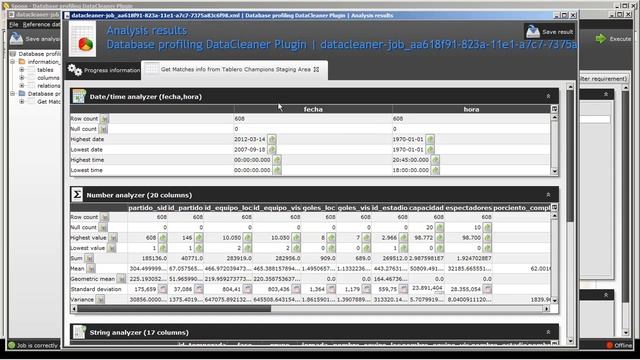Click chart icon beside Sum label

pyautogui.click(x=89, y=258)
